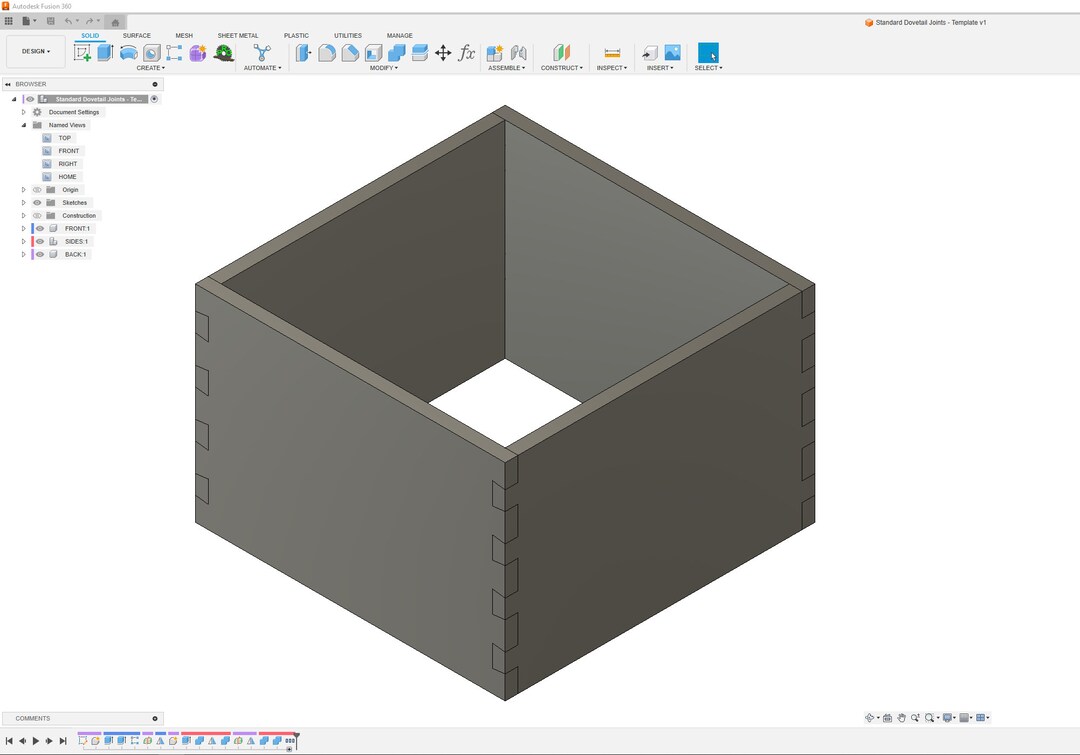This screenshot has height=755, width=1080.
Task: Select the Create Sketch tool
Action: tap(84, 50)
